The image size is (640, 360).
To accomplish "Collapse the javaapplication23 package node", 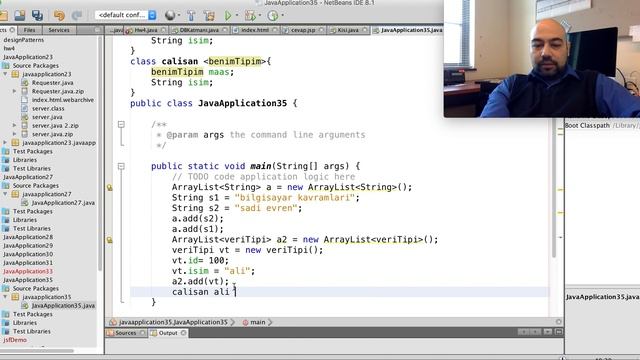I will coord(5,74).
